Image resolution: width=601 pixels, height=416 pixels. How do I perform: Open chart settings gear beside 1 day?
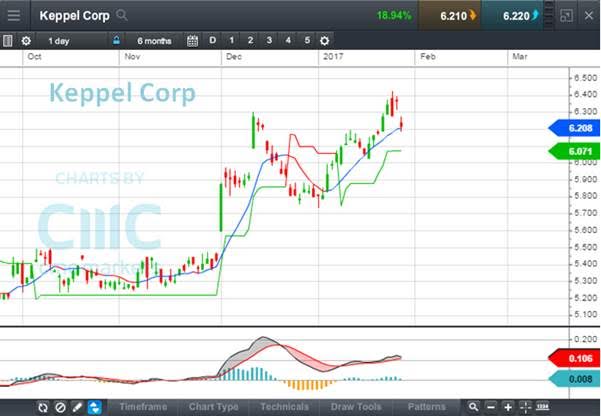pyautogui.click(x=26, y=41)
